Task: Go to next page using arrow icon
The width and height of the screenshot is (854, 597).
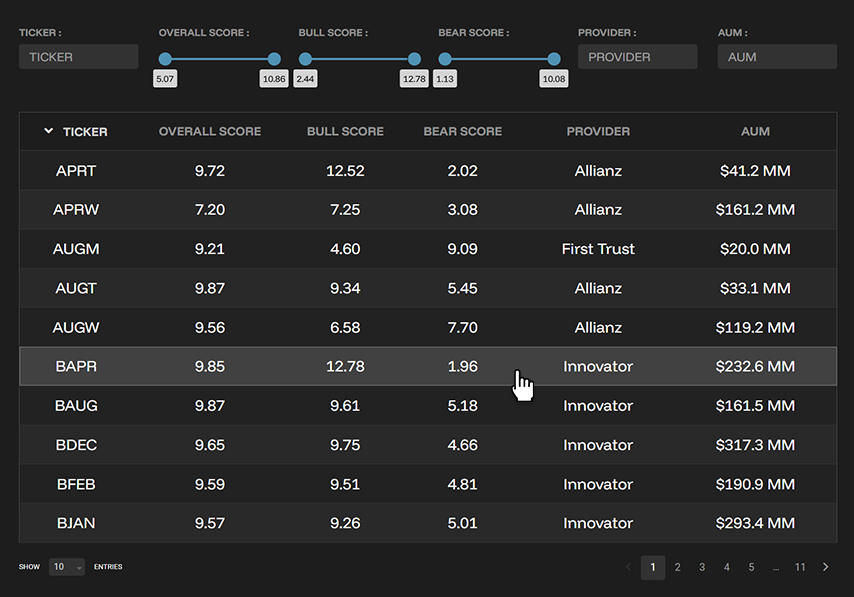Action: point(825,567)
